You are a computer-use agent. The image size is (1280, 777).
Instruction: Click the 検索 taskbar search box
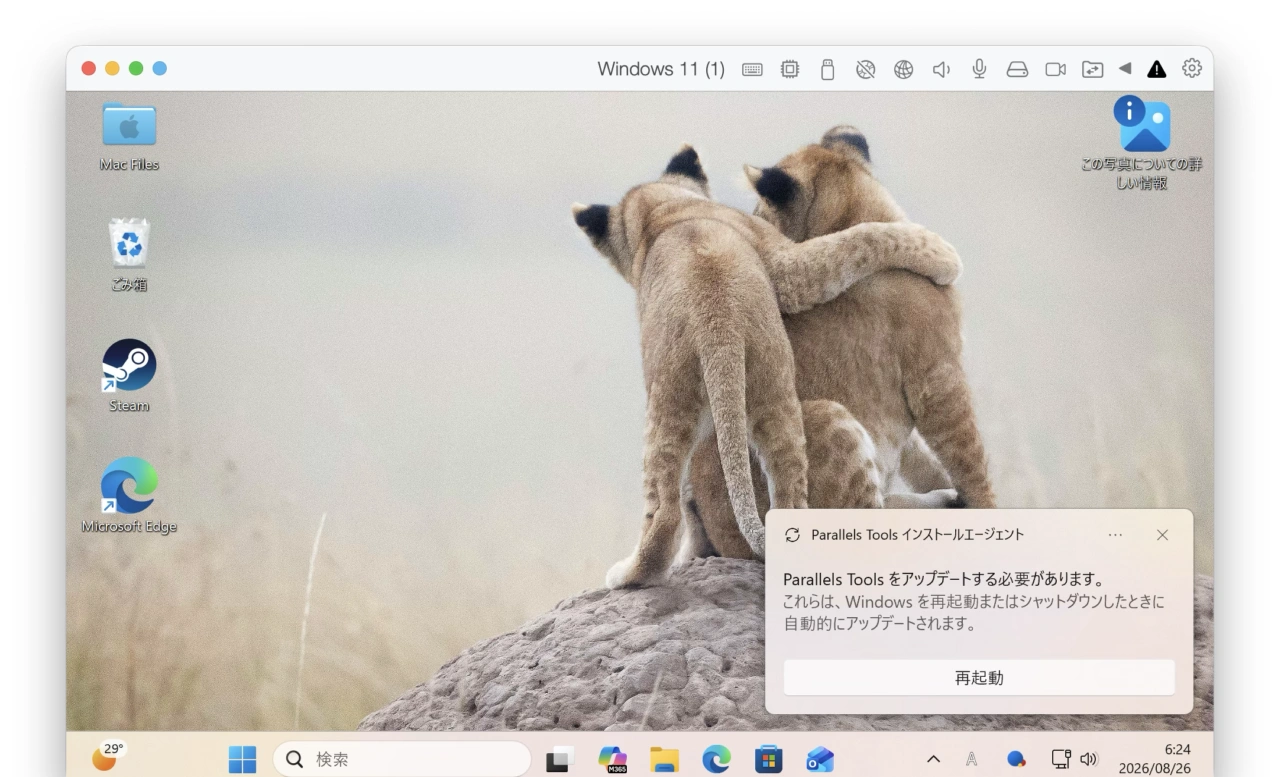click(402, 760)
